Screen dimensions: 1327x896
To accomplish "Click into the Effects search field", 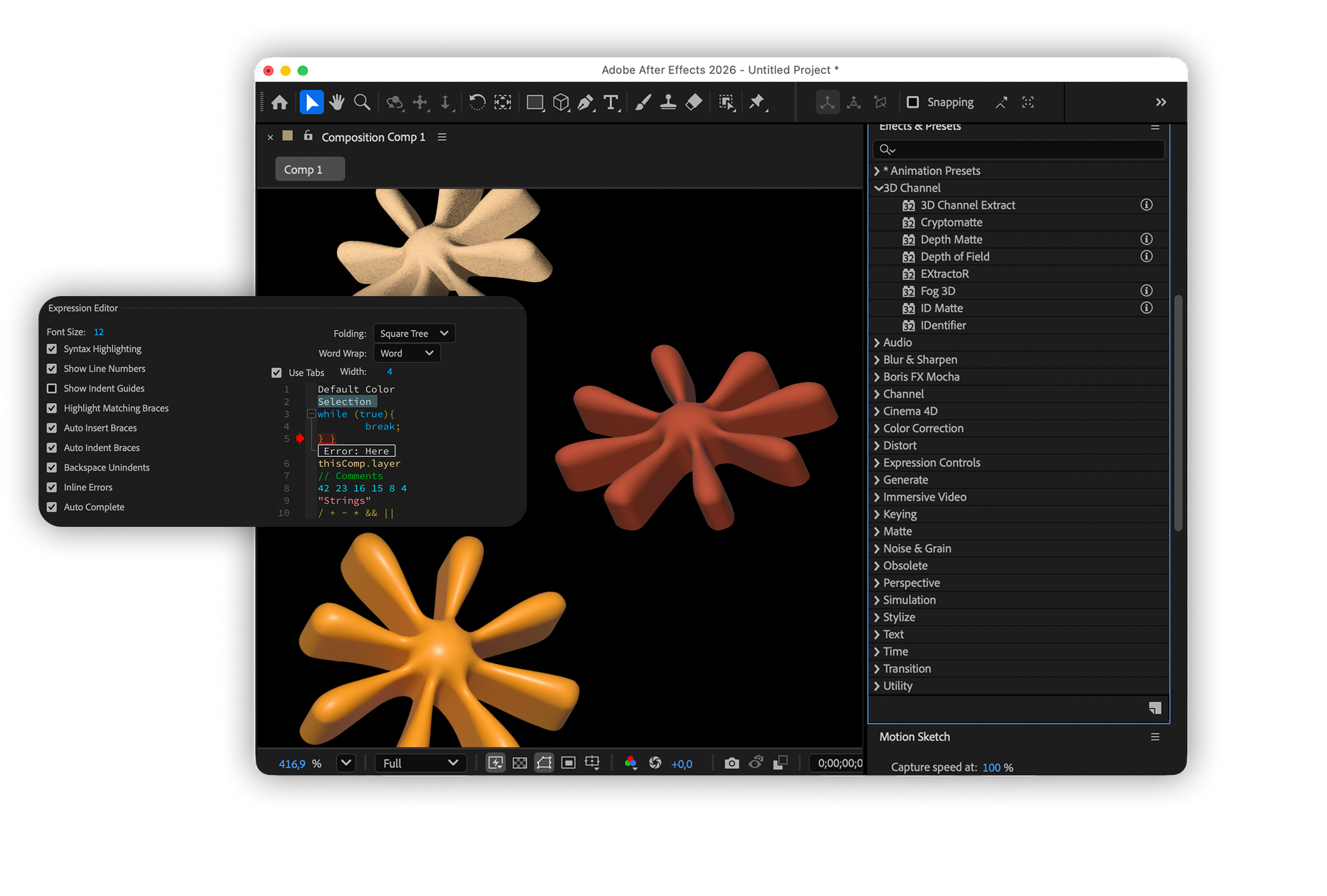I will tap(1019, 149).
